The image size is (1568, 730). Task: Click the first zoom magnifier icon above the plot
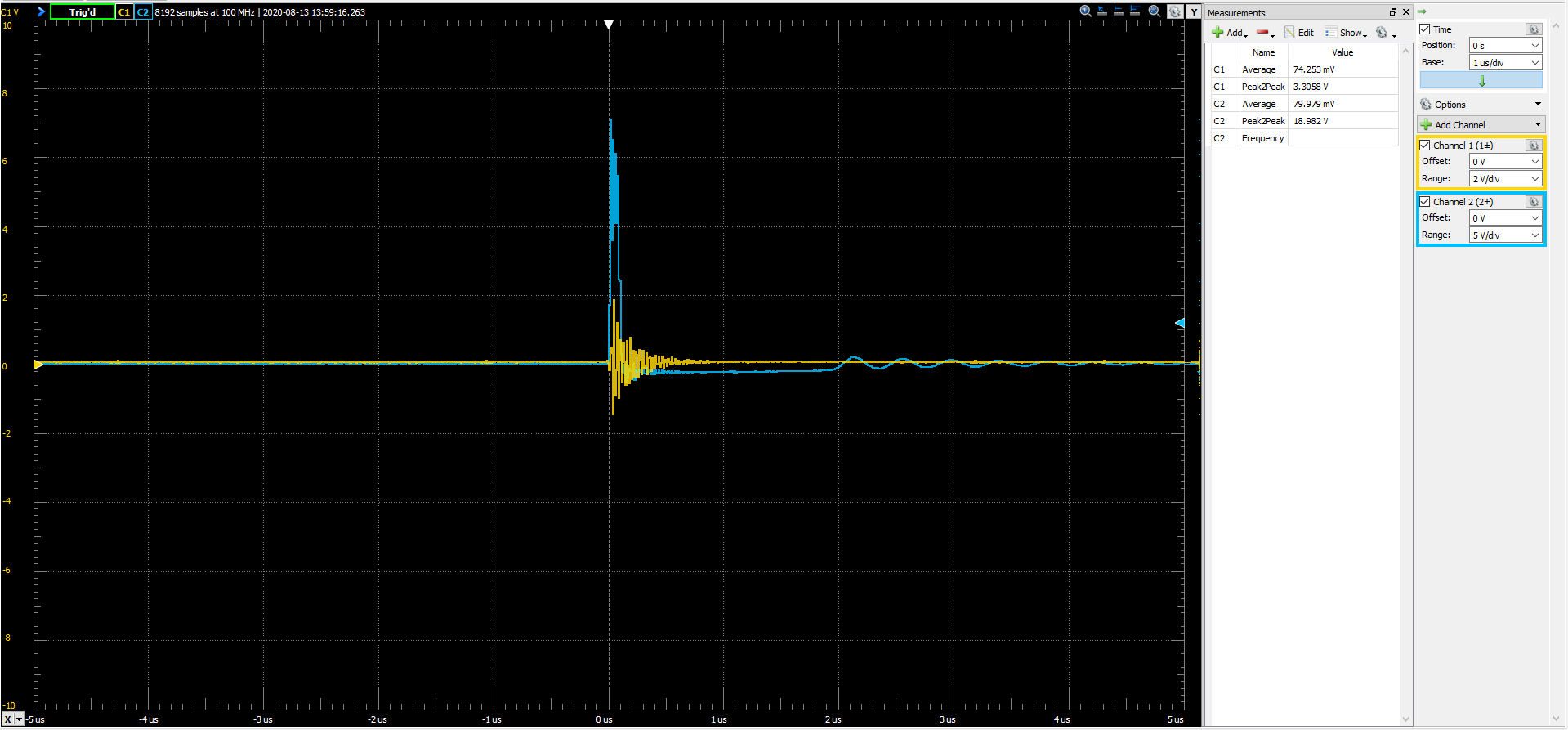click(1085, 11)
